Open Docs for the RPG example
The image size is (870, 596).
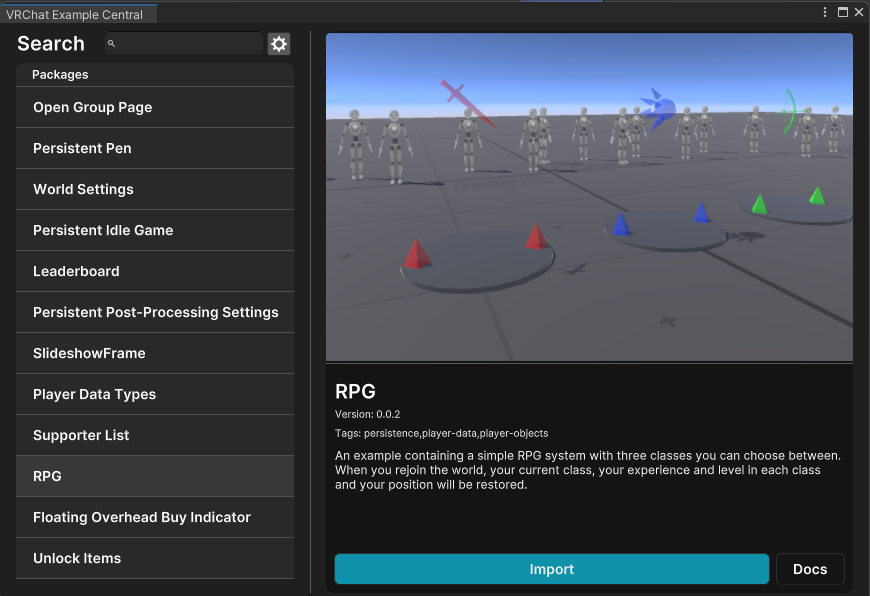pyautogui.click(x=810, y=569)
